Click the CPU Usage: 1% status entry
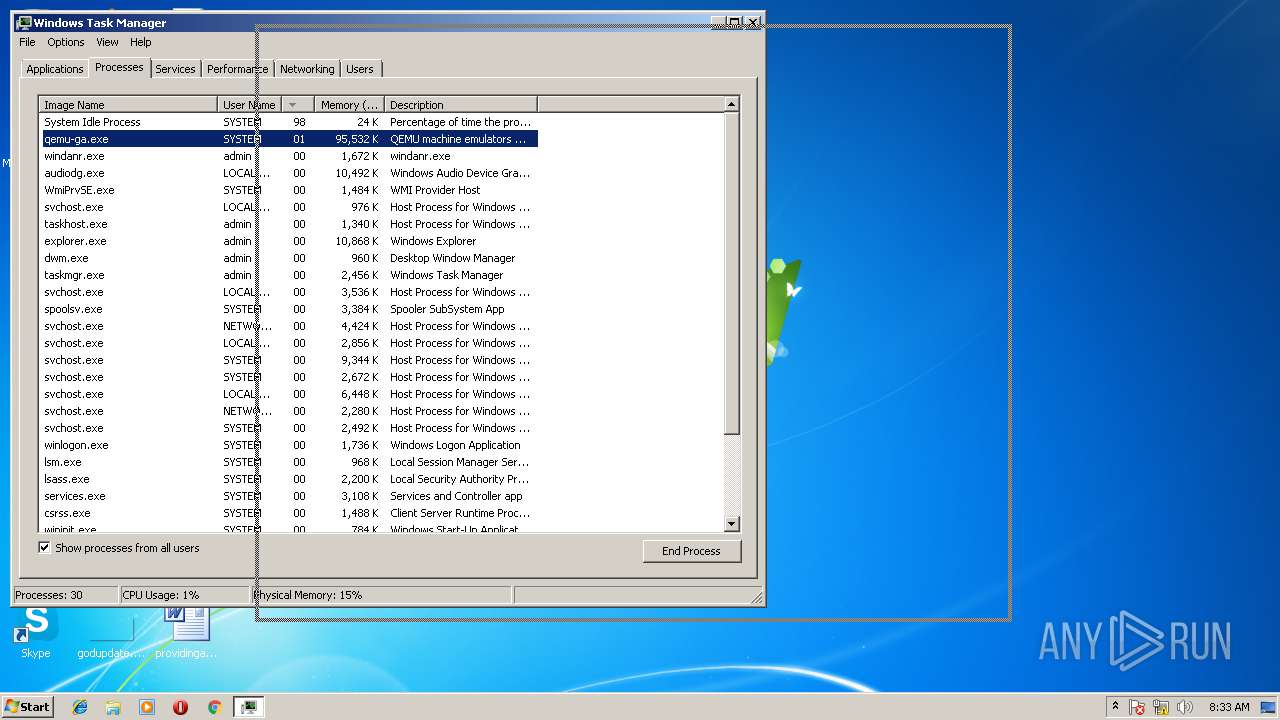1280x720 pixels. [184, 595]
